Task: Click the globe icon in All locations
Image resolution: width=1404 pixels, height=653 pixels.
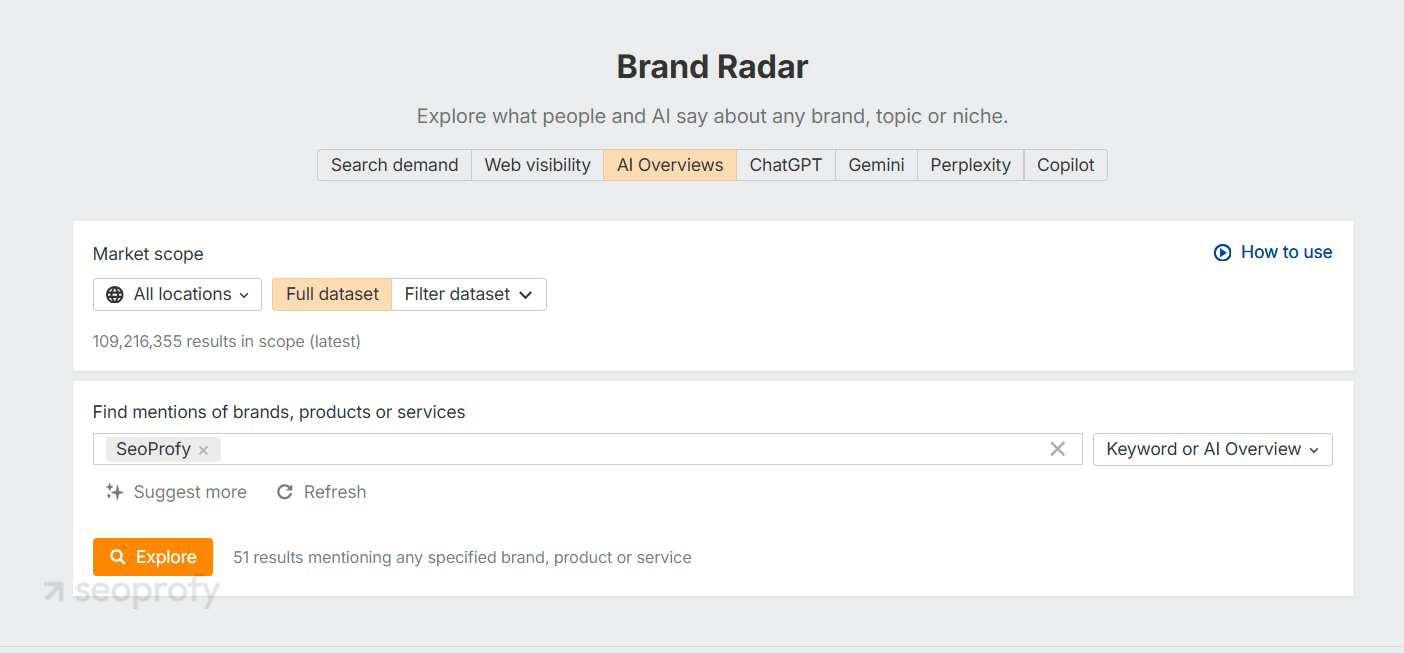Action: coord(115,295)
